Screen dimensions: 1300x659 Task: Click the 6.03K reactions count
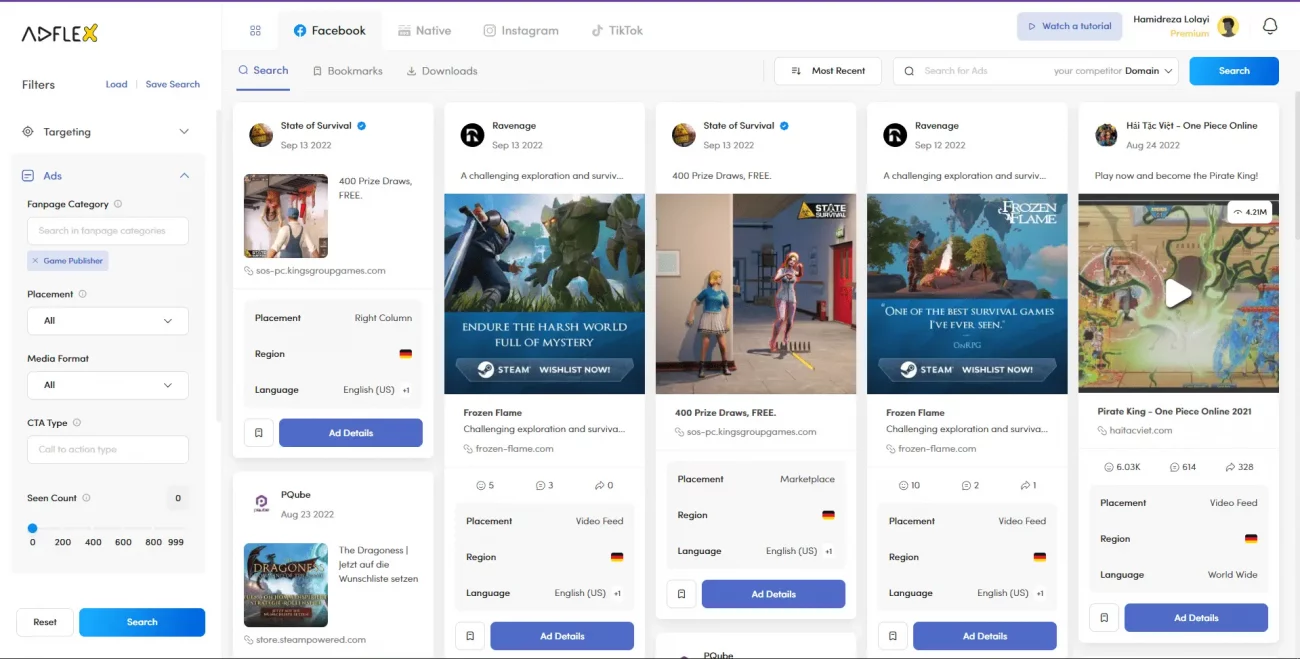pyautogui.click(x=1122, y=467)
